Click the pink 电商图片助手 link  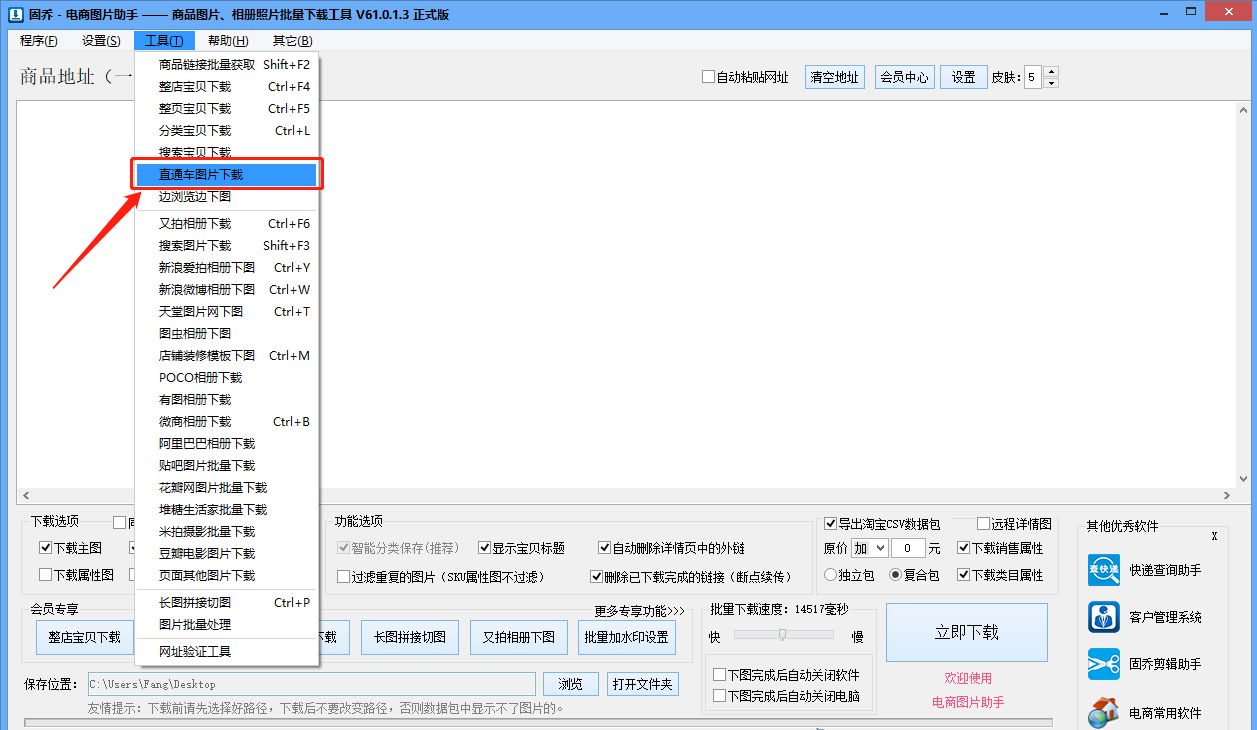pyautogui.click(x=966, y=702)
